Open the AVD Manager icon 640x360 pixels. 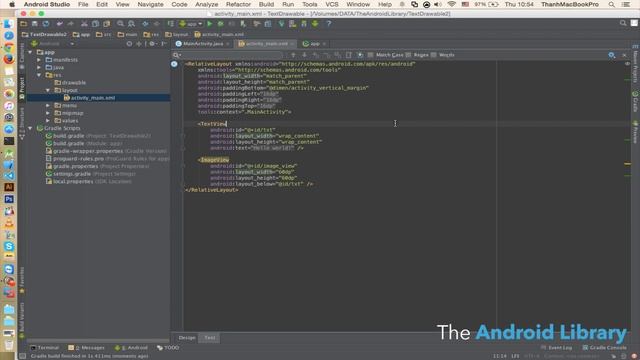point(293,24)
